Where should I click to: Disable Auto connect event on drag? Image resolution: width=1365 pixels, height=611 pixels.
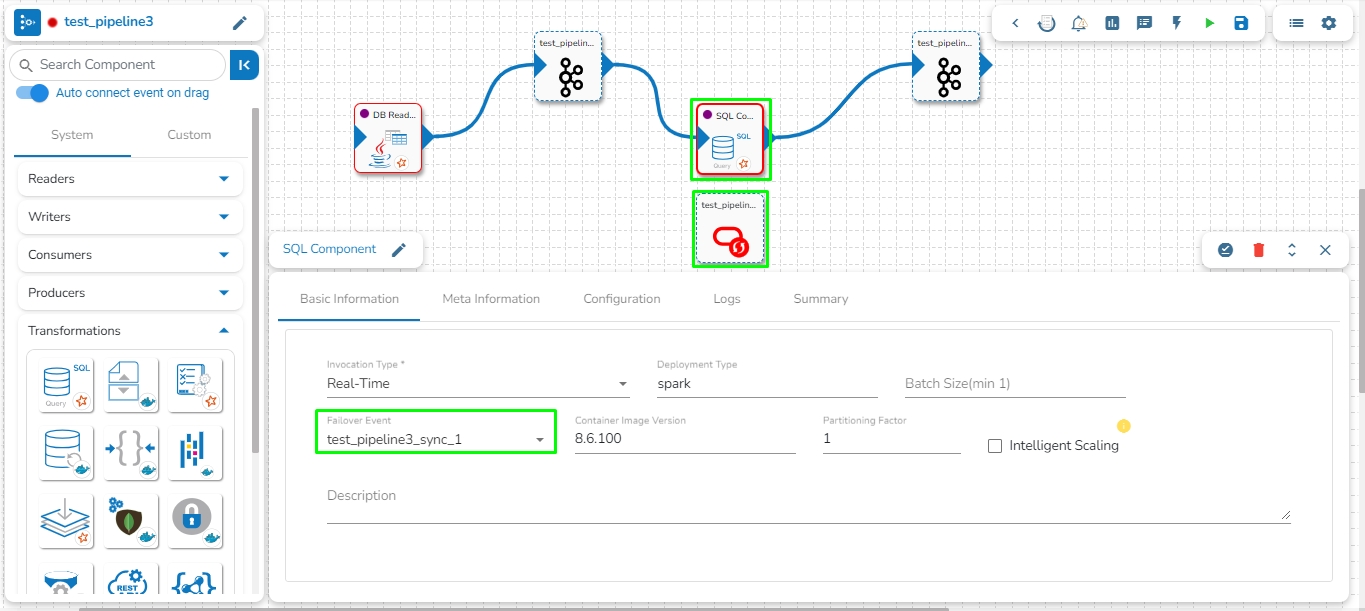(32, 93)
